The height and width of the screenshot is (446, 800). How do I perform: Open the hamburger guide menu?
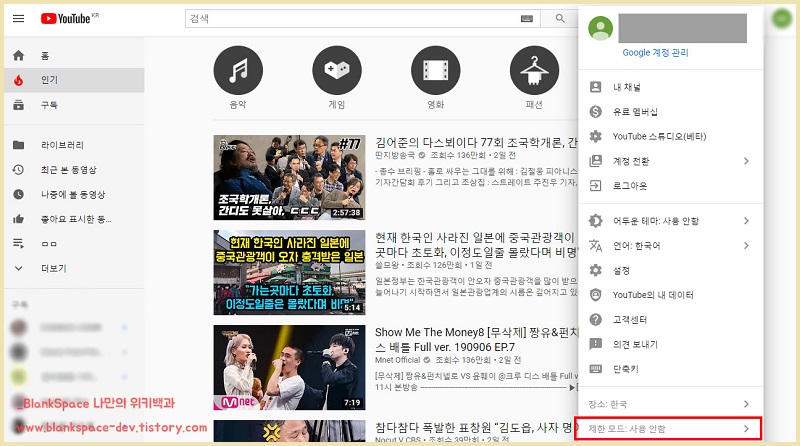click(18, 18)
